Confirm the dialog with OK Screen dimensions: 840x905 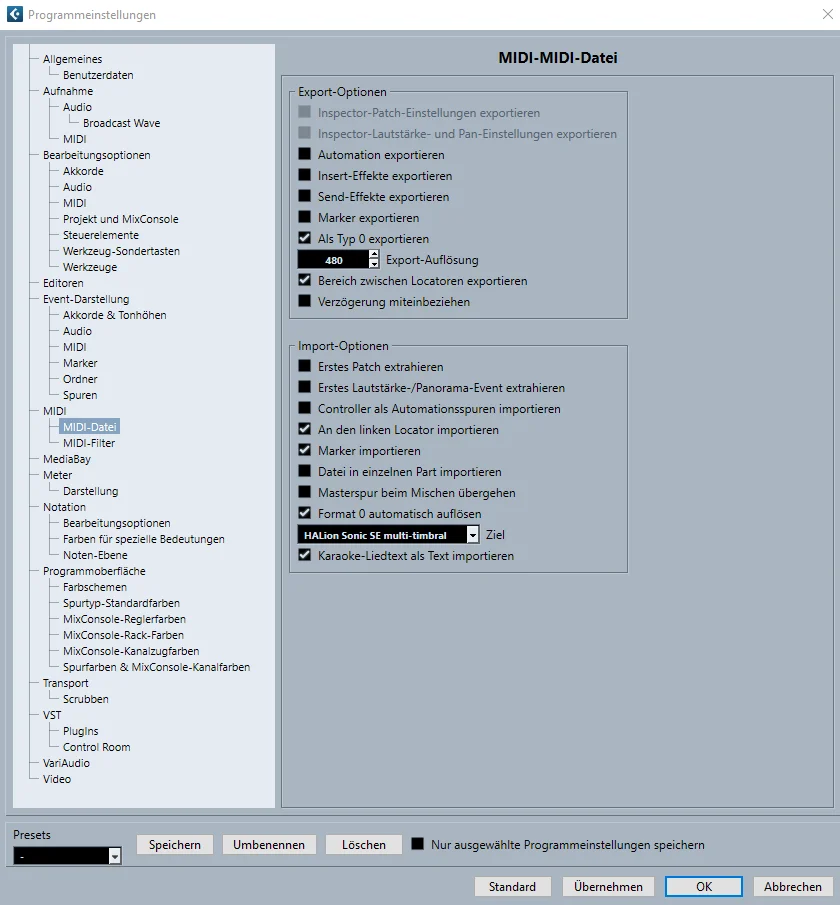point(704,887)
